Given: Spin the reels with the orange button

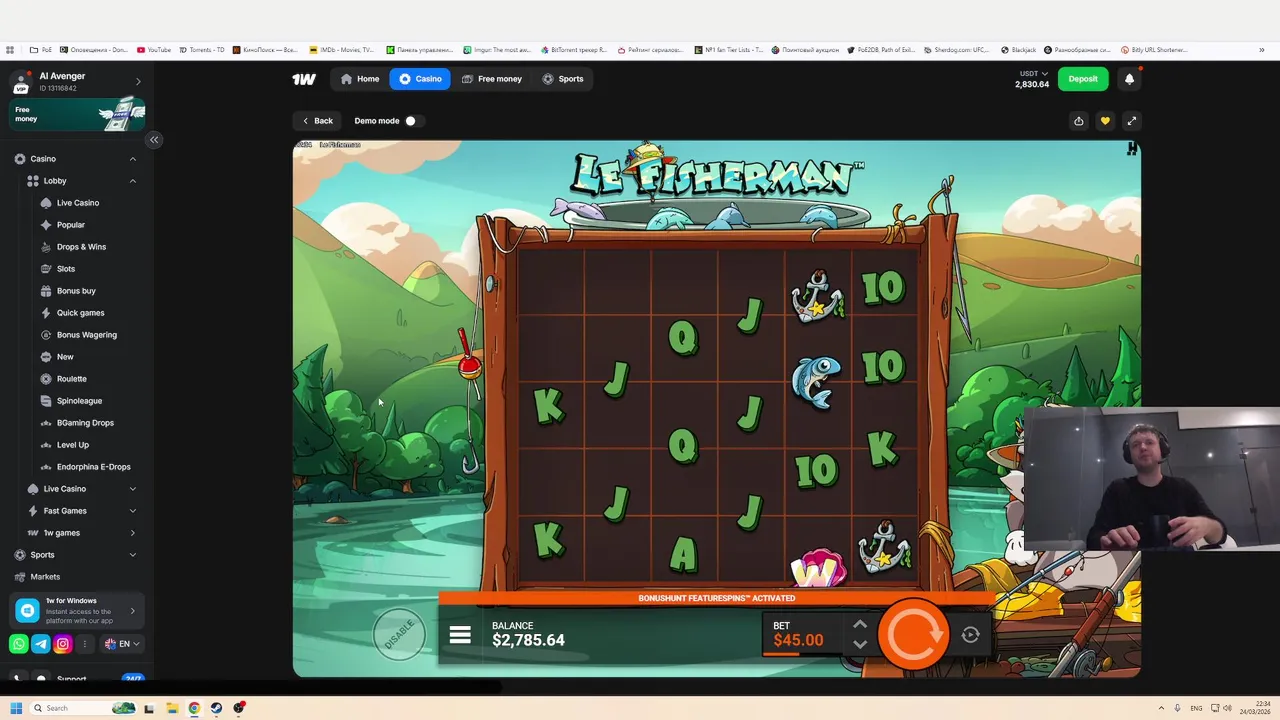Looking at the screenshot, I should 913,634.
